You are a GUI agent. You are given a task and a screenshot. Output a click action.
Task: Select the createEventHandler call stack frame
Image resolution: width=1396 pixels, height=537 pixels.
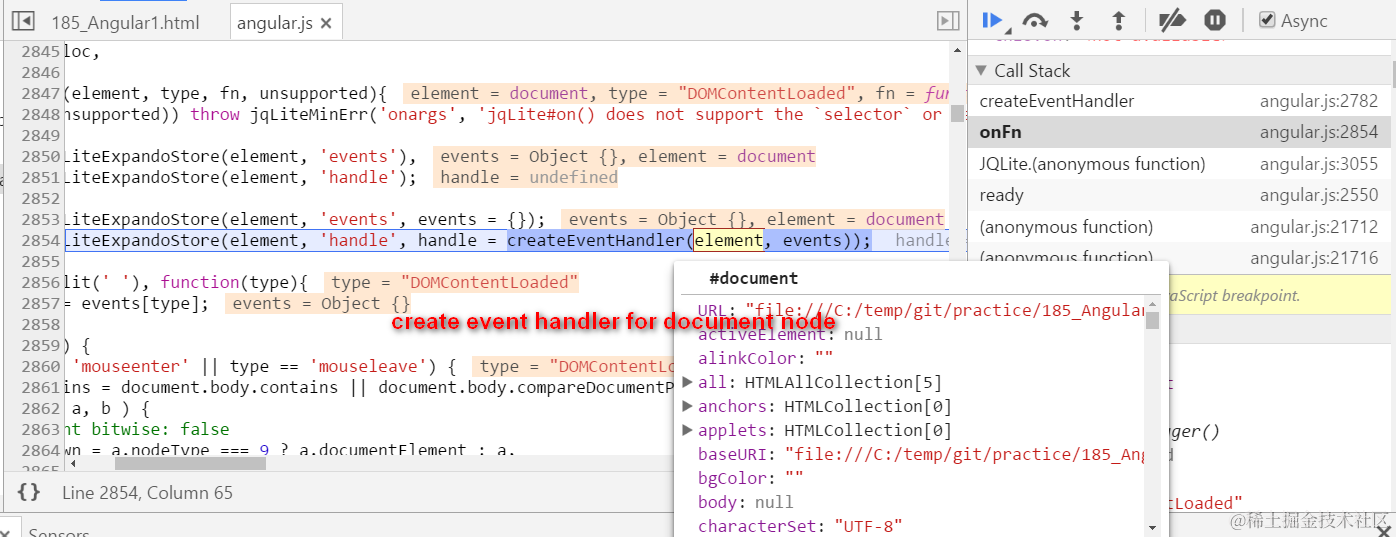[1178, 101]
